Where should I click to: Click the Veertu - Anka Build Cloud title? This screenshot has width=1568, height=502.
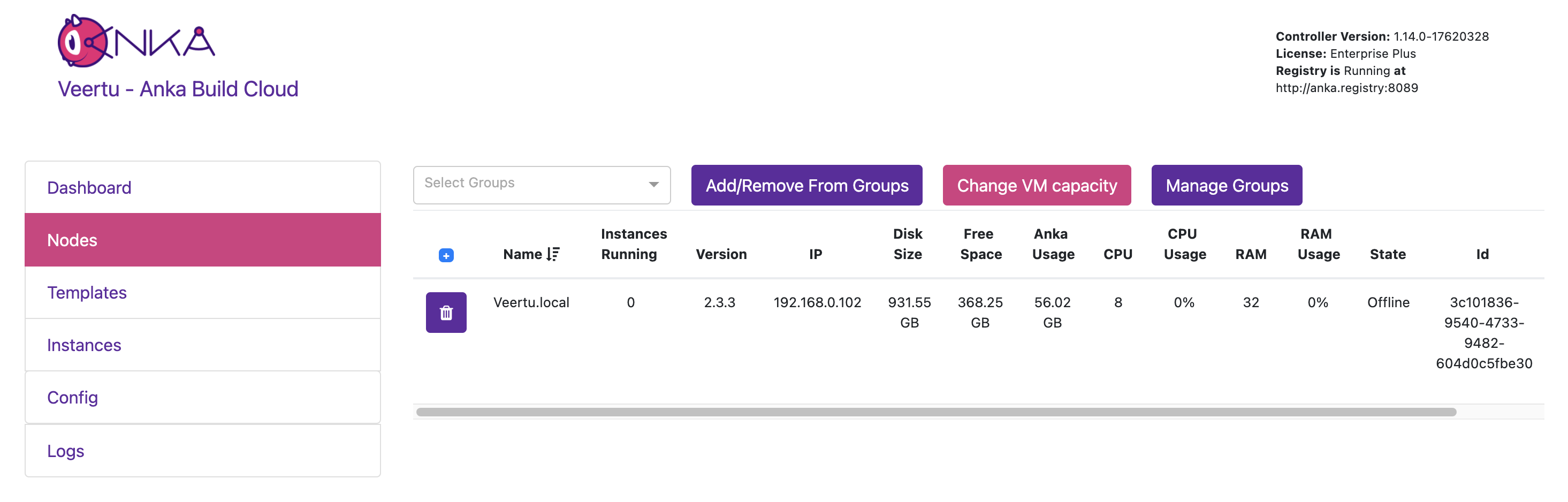point(178,89)
